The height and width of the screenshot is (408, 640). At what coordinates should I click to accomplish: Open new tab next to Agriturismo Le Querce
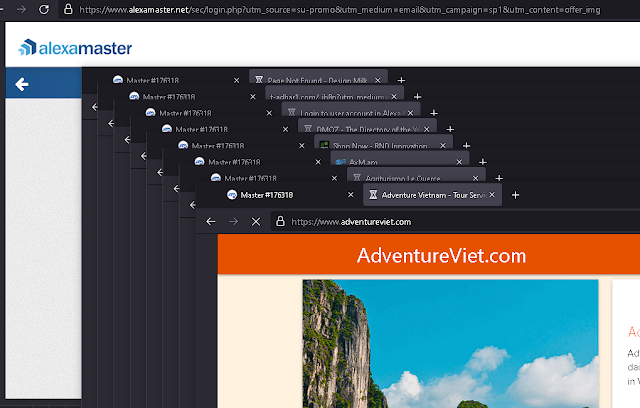(x=499, y=178)
